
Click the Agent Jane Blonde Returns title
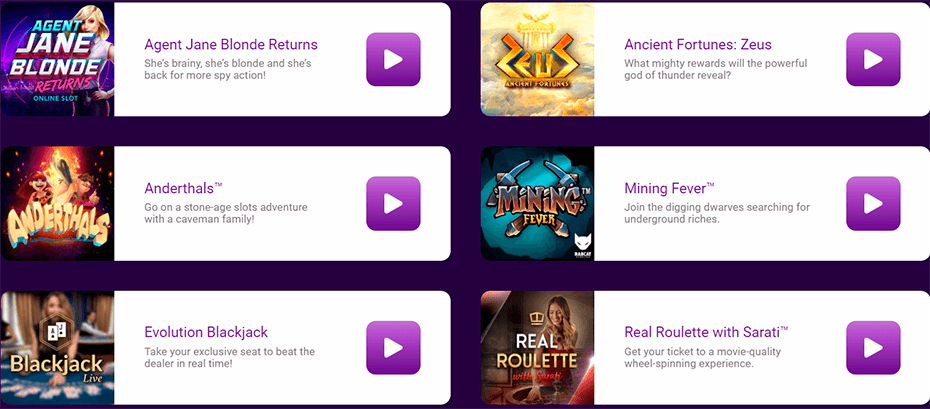[x=231, y=44]
